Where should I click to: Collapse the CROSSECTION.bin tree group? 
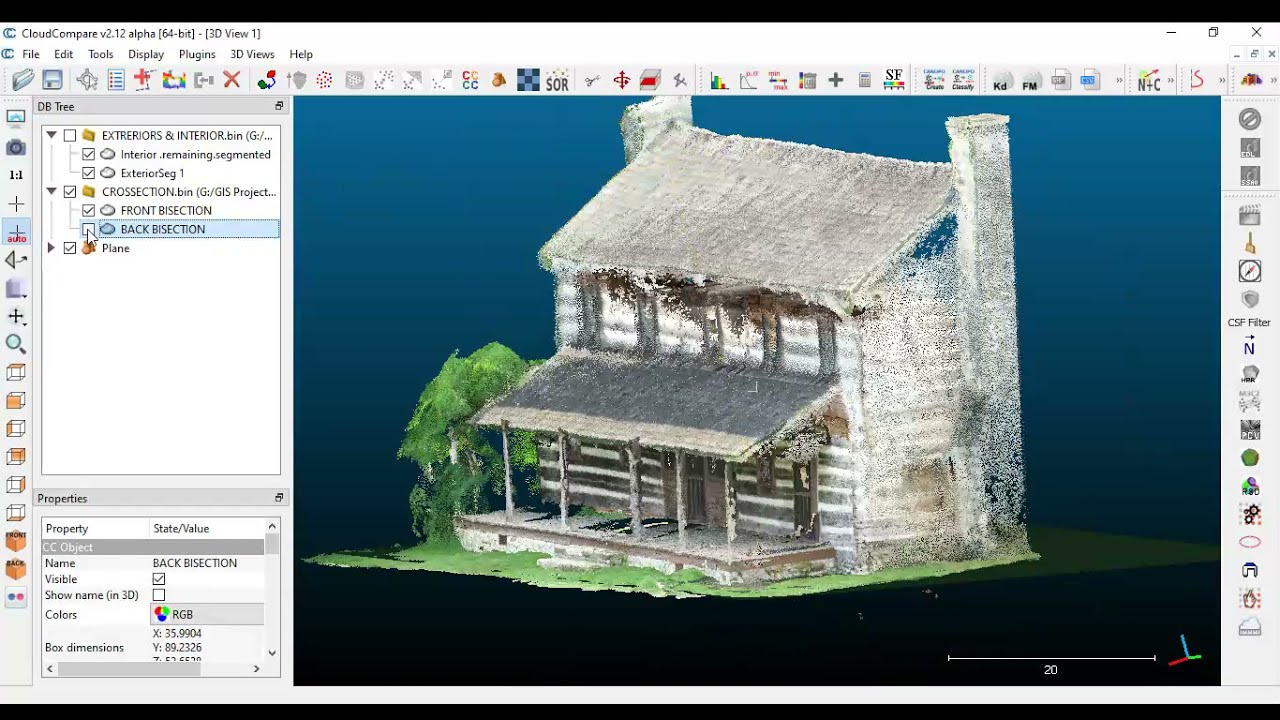(x=51, y=192)
